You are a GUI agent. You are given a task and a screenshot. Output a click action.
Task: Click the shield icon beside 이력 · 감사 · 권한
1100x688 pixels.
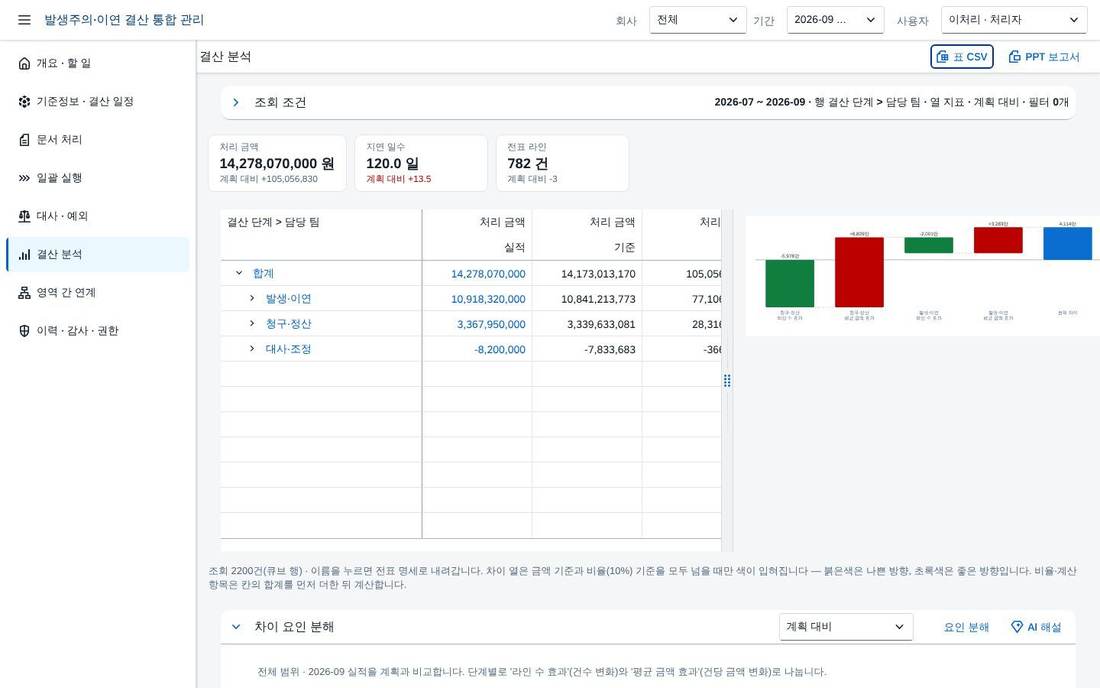[25, 331]
